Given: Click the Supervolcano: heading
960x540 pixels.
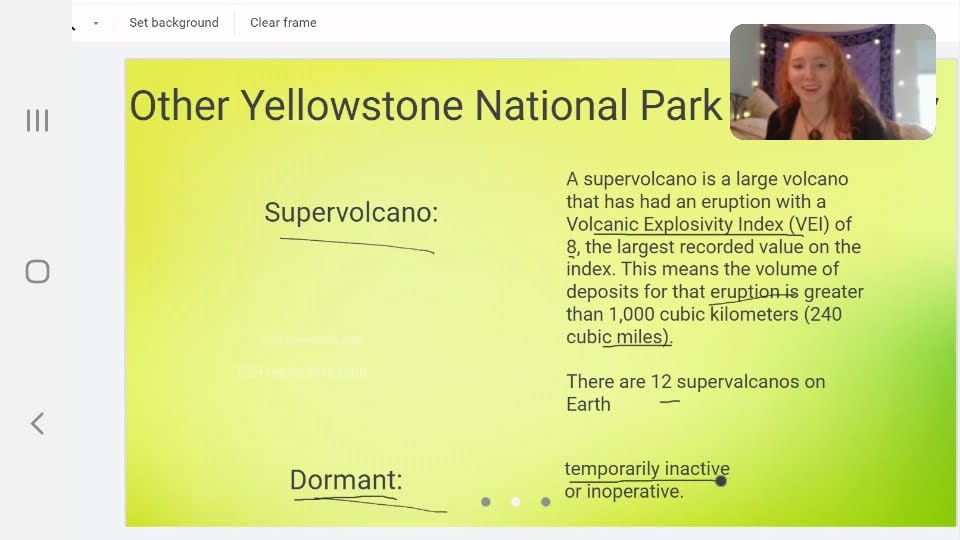Looking at the screenshot, I should [351, 212].
